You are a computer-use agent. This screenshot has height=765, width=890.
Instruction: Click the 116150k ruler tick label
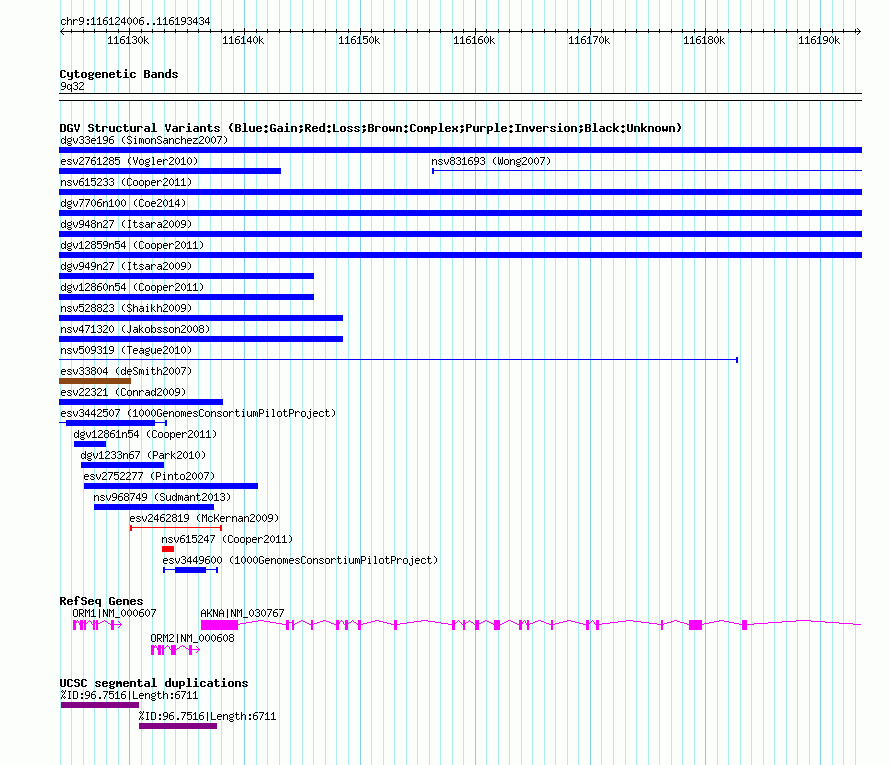pos(359,40)
